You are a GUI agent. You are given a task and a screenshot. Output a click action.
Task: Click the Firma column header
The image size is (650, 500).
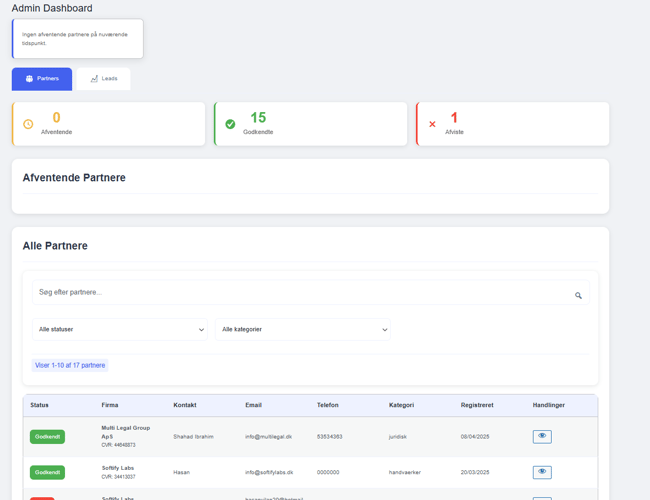(x=110, y=405)
